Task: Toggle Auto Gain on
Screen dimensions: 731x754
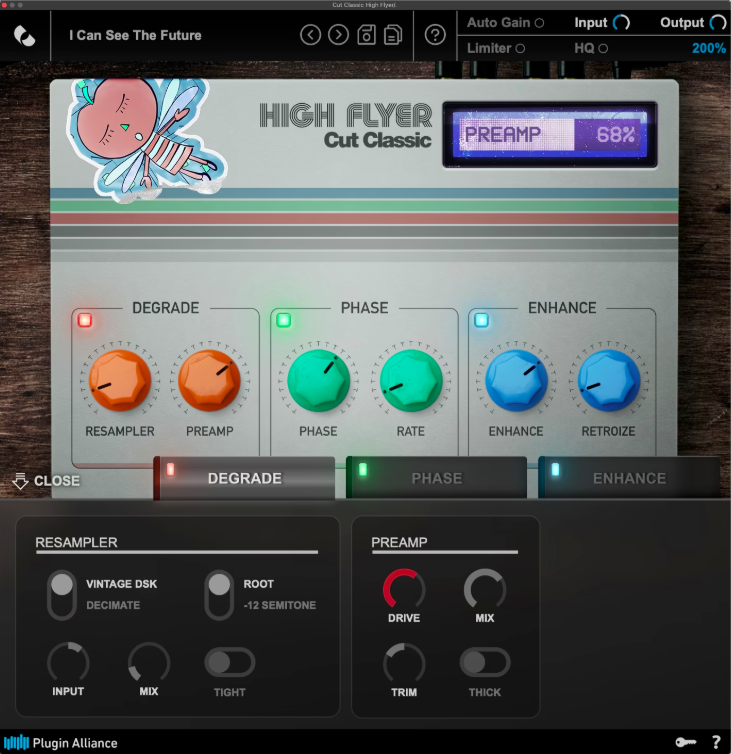Action: click(x=540, y=23)
